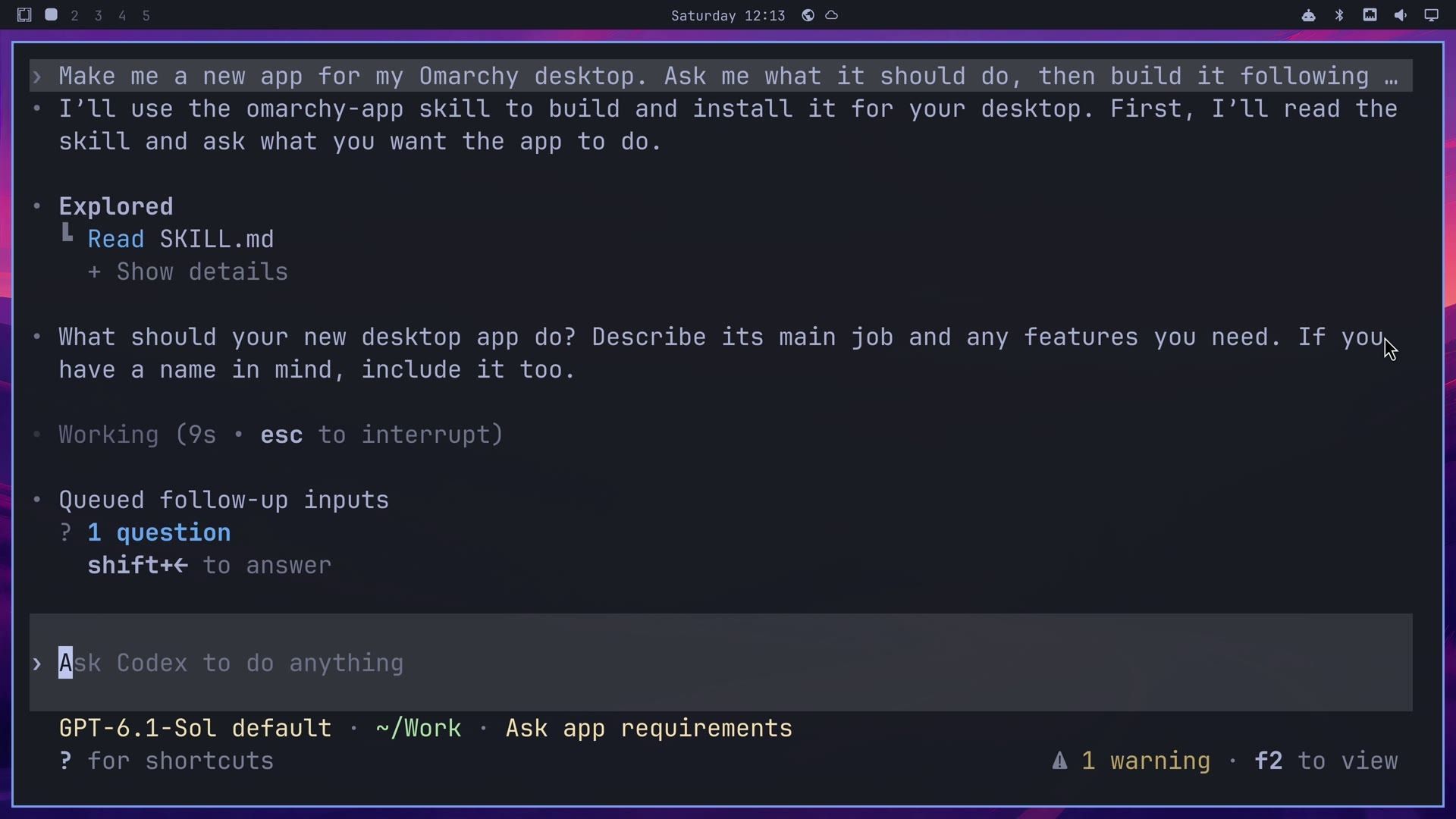Screen dimensions: 1456x819
Task: Click the "~/Work" directory label
Action: pos(418,728)
